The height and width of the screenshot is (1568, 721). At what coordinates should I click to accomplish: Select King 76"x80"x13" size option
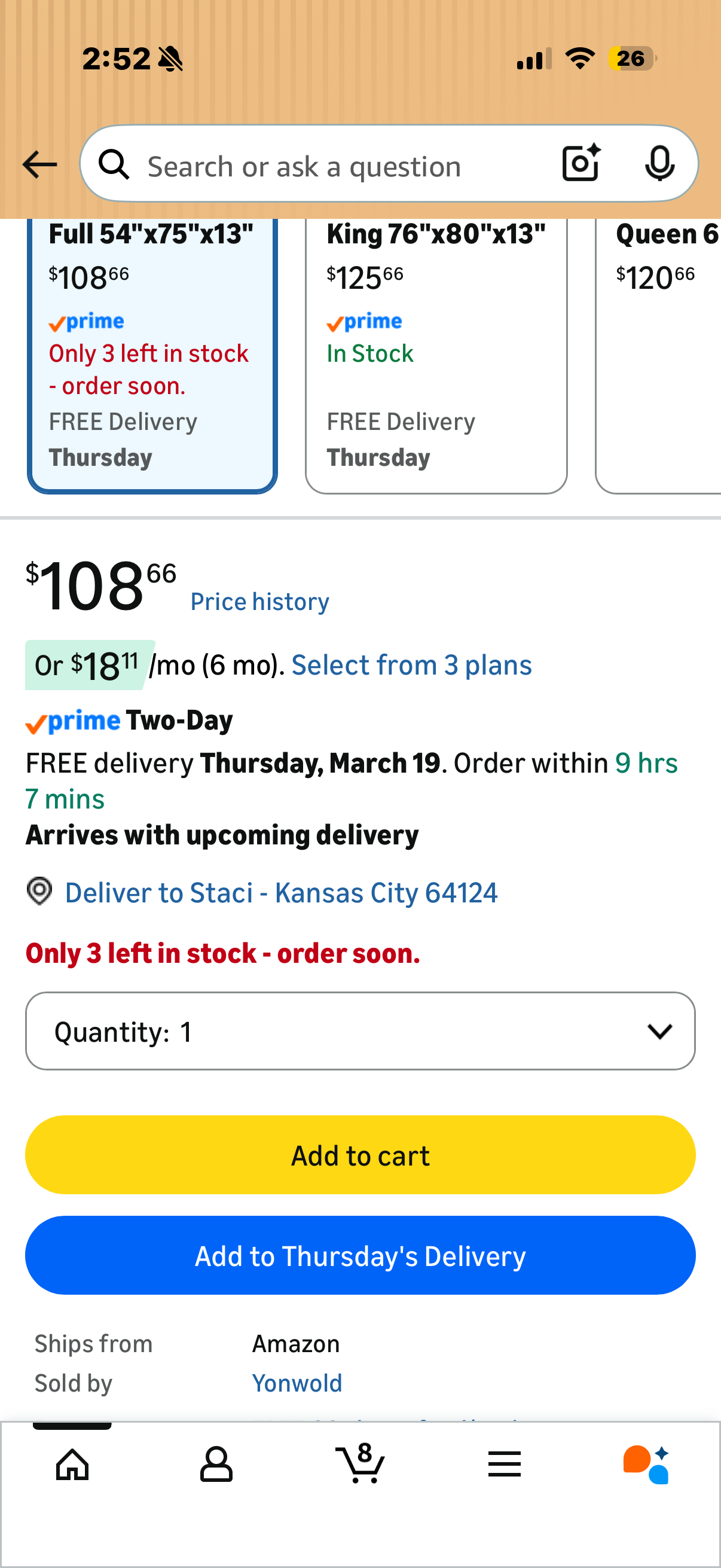pyautogui.click(x=436, y=355)
